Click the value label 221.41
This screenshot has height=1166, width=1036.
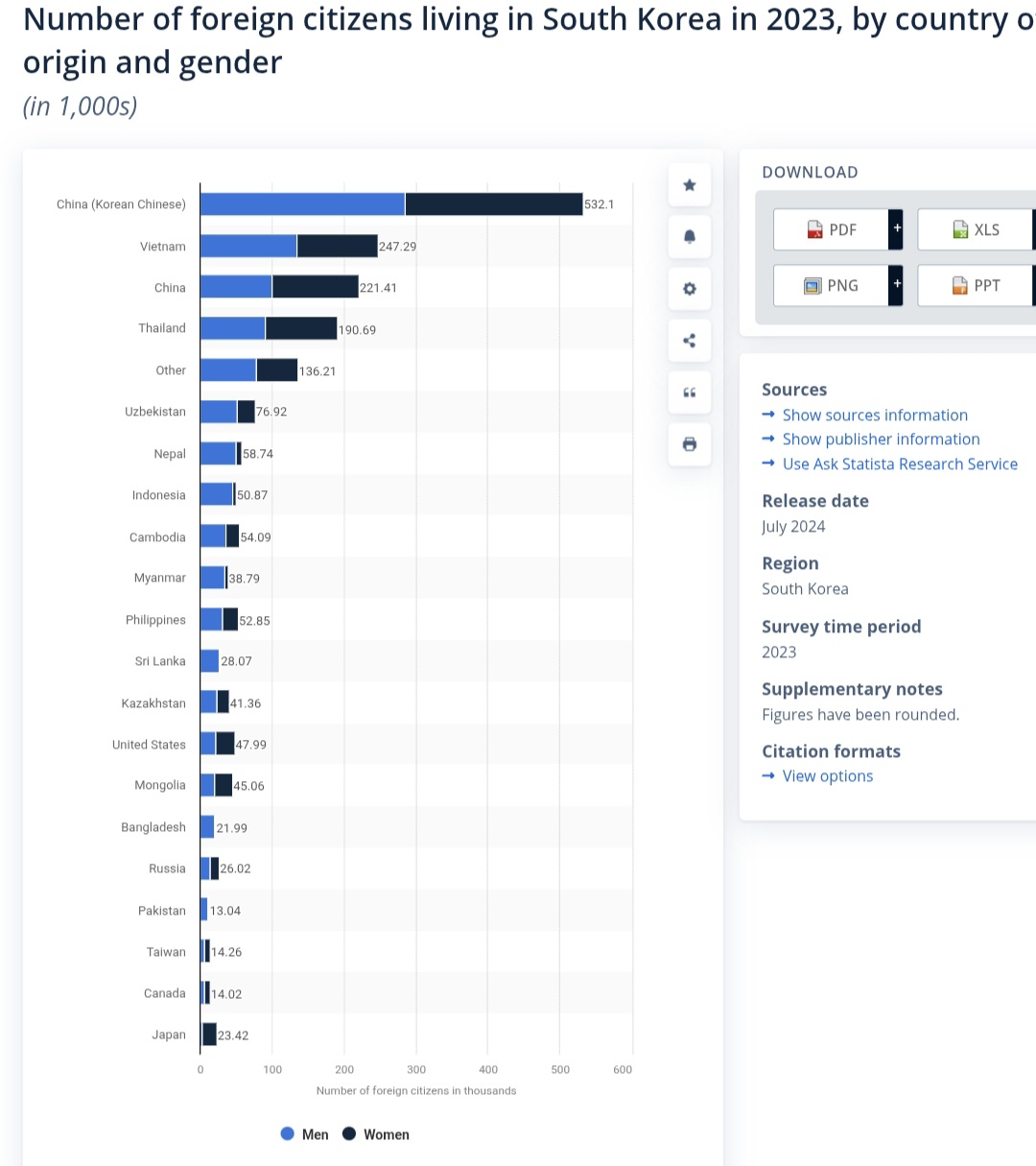click(x=378, y=288)
